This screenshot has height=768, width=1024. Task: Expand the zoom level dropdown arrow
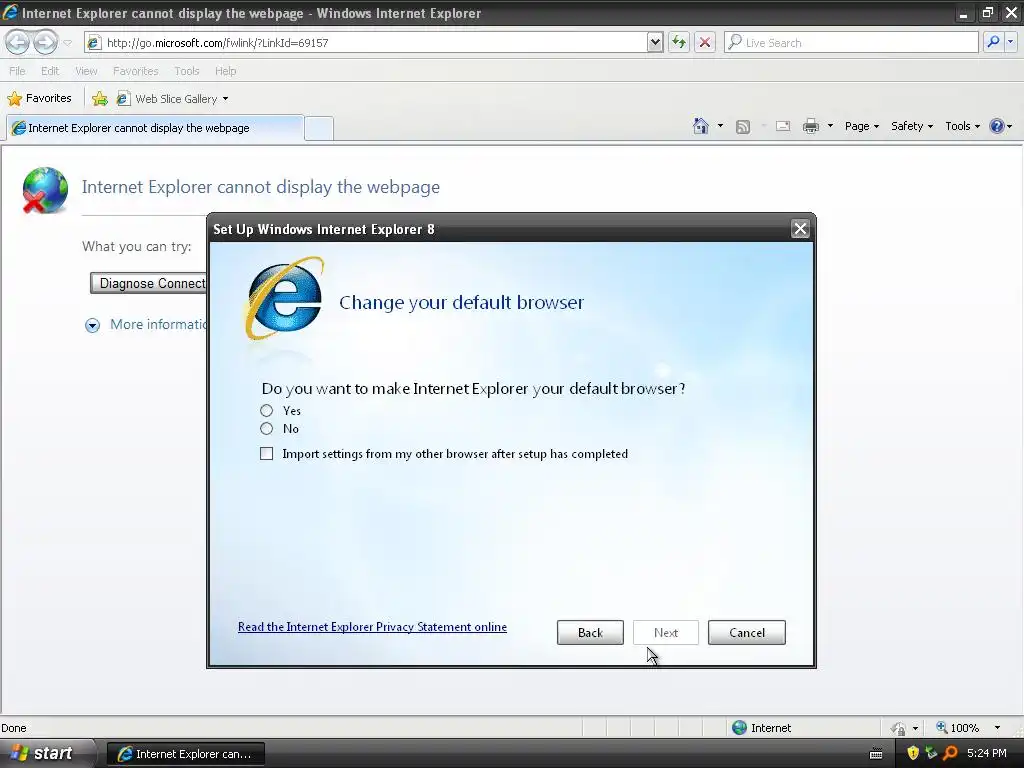(997, 728)
